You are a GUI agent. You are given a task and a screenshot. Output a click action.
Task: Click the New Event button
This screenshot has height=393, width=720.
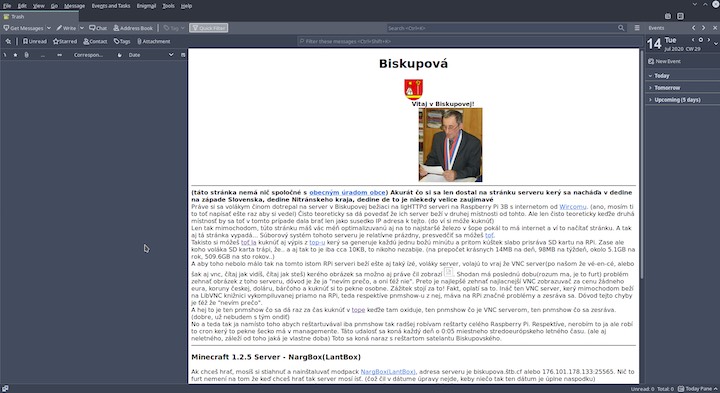pyautogui.click(x=664, y=61)
